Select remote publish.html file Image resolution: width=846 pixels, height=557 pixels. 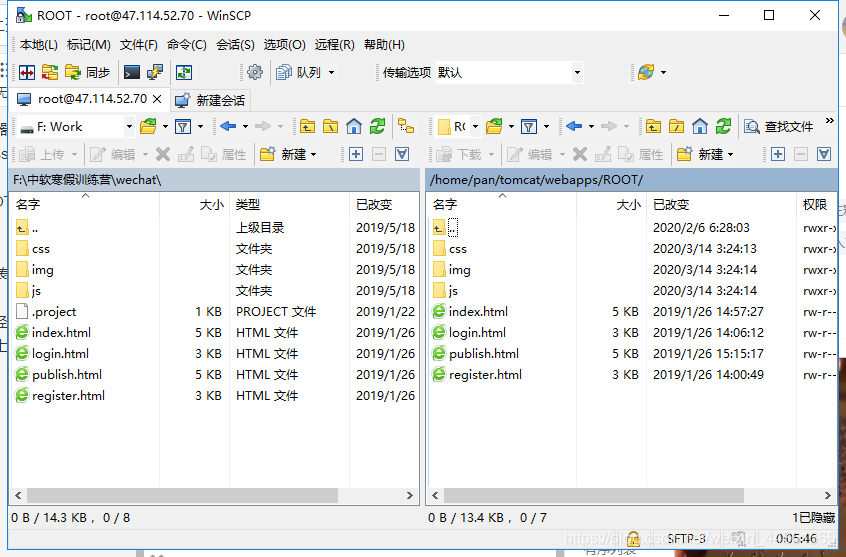click(x=483, y=354)
